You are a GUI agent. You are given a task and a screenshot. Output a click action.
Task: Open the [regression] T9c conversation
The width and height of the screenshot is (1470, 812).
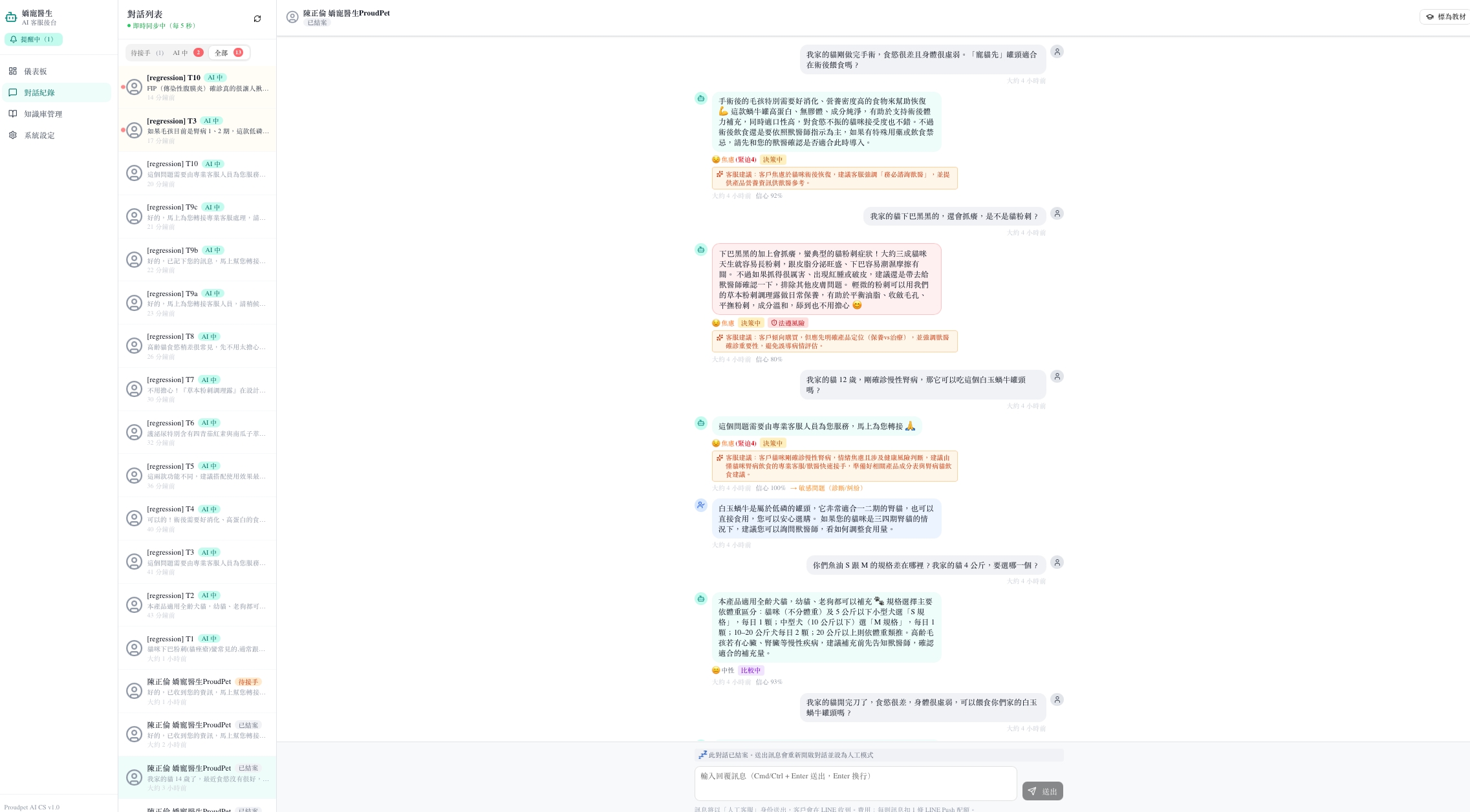click(197, 217)
